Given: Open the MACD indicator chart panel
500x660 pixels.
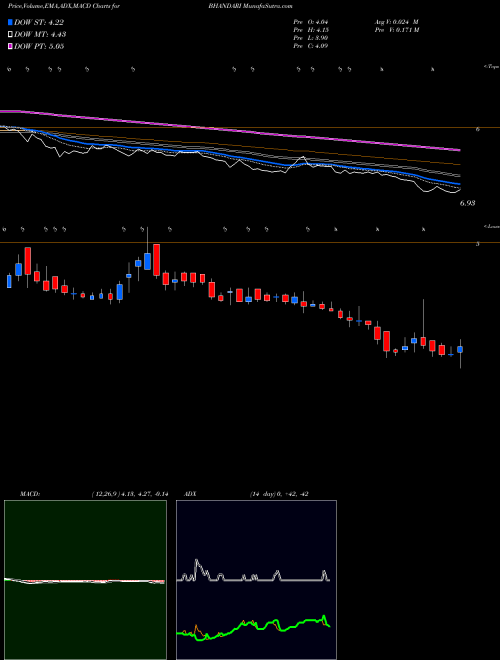Looking at the screenshot, I should point(85,580).
